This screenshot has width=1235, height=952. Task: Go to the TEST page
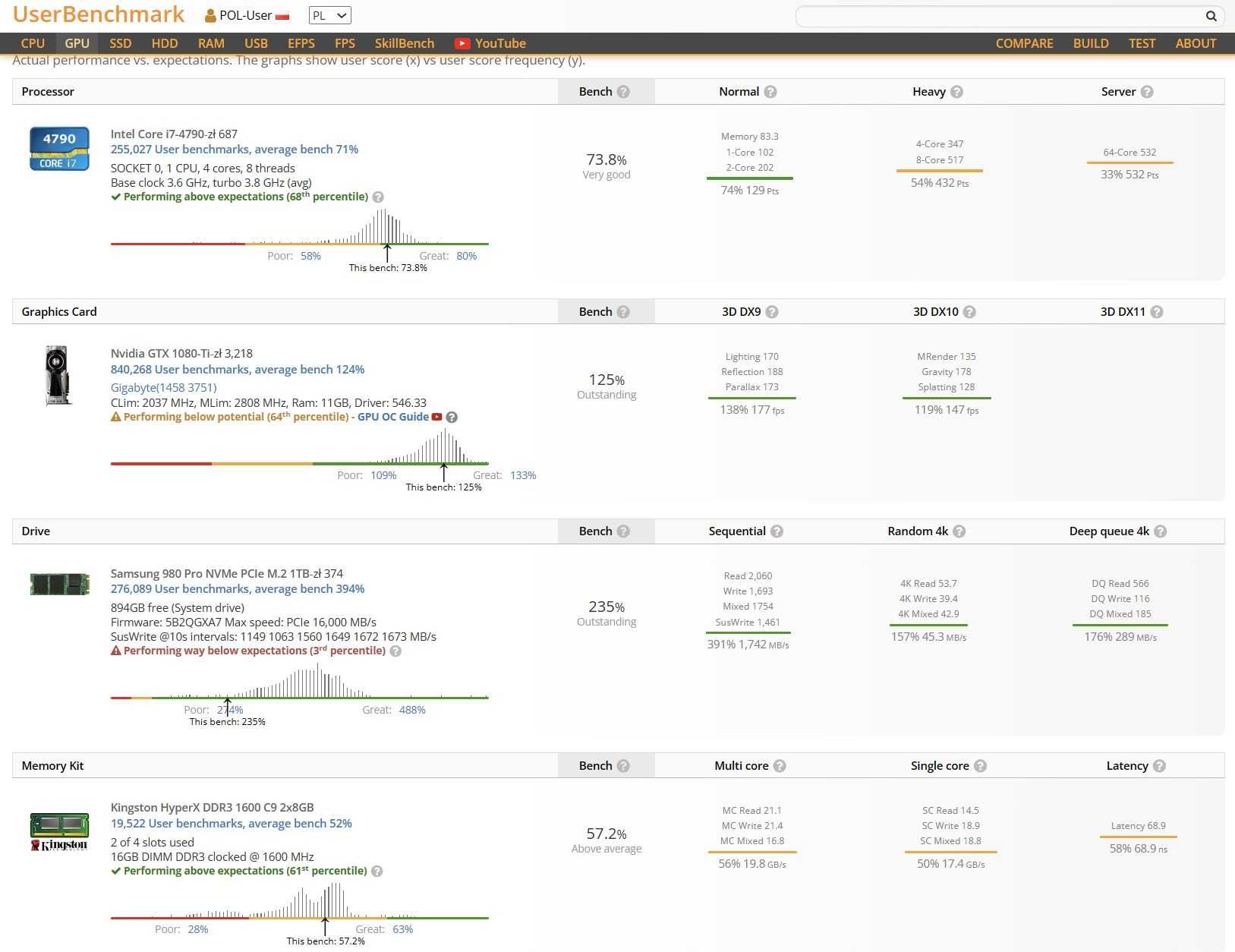1142,43
